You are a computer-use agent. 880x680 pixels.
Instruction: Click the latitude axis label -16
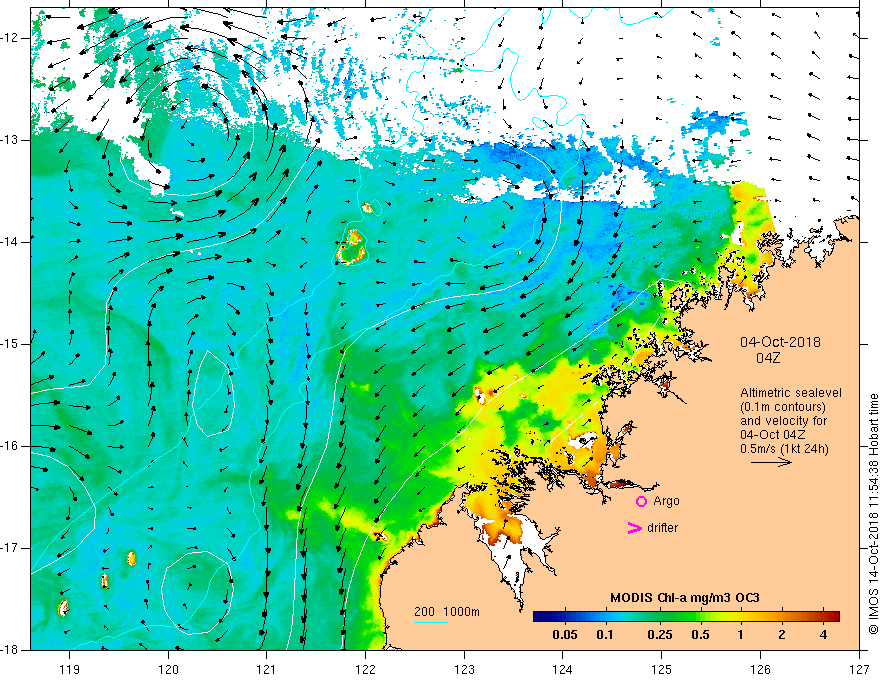click(11, 446)
